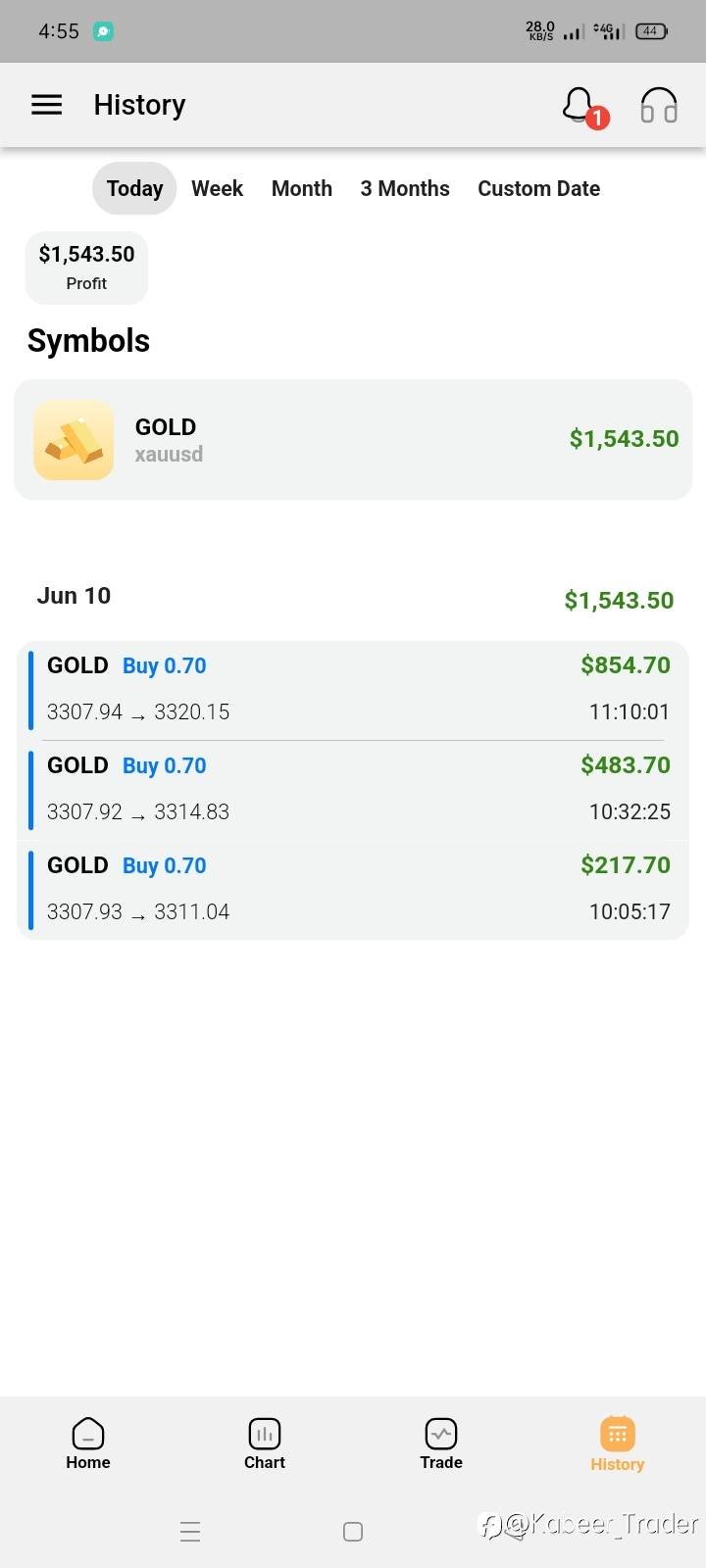Open the hamburger menu

(x=47, y=105)
